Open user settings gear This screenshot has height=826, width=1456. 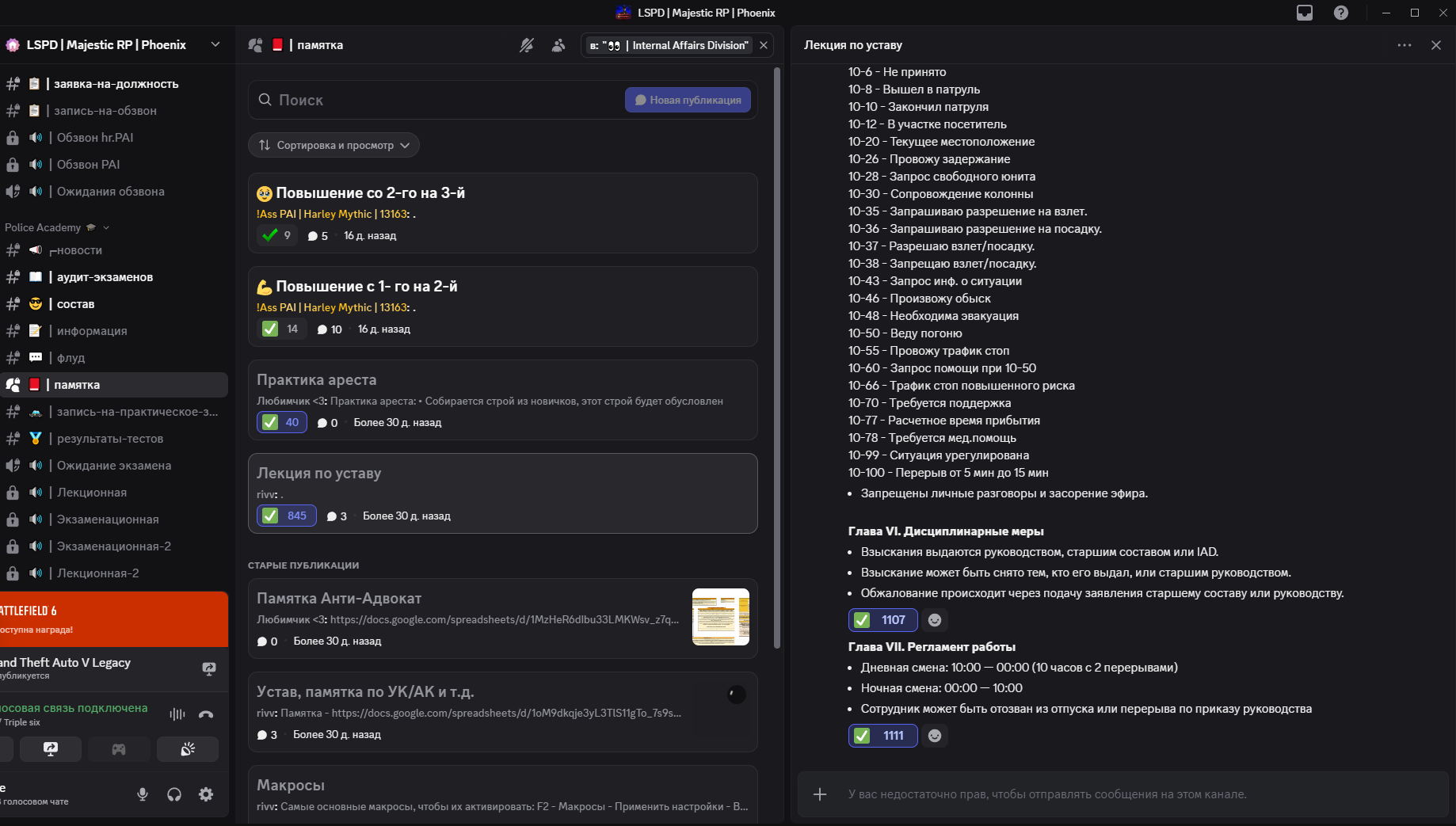pyautogui.click(x=206, y=794)
